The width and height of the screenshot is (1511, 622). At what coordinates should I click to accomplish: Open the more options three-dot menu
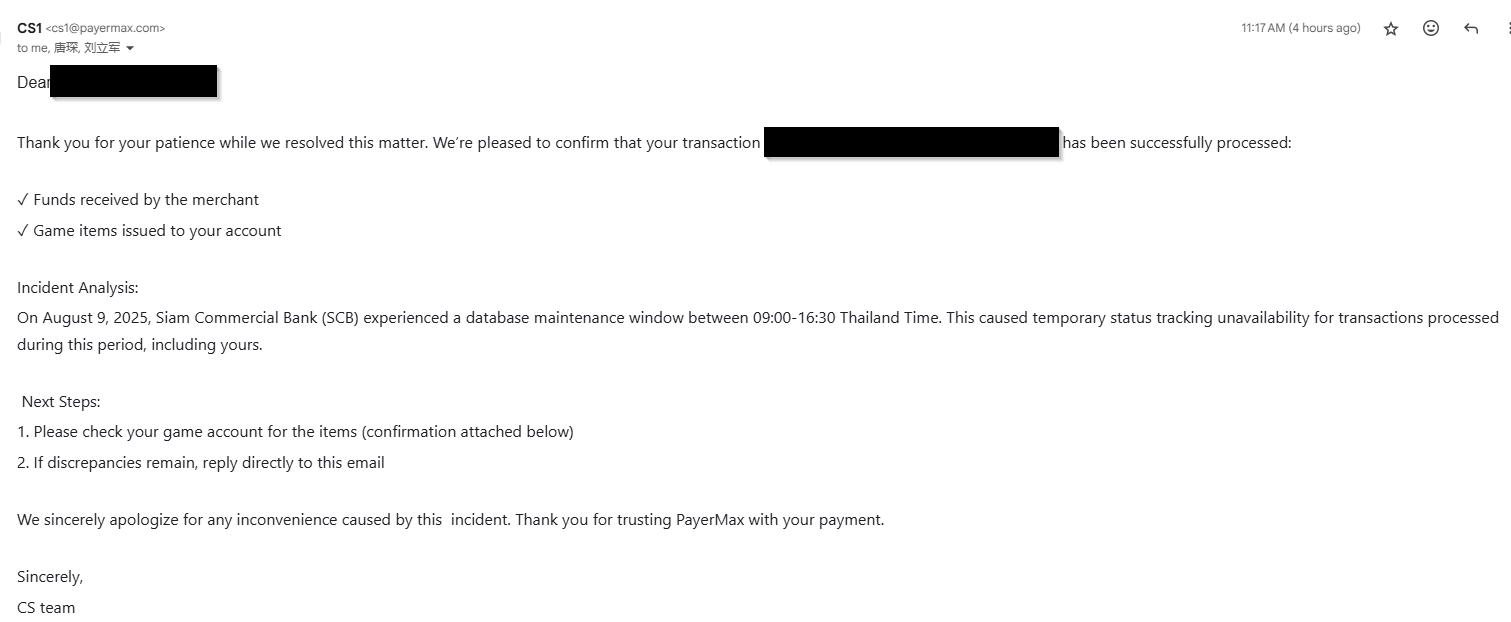click(x=1507, y=29)
